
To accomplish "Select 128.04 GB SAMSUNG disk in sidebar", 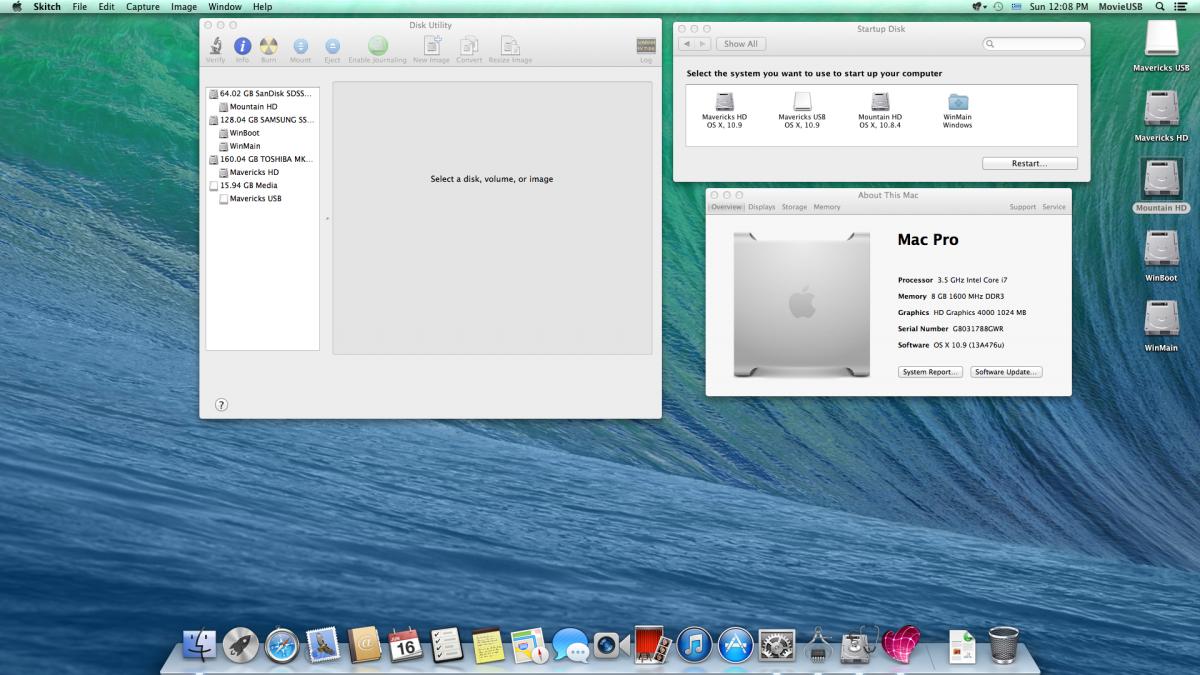I will [x=262, y=119].
